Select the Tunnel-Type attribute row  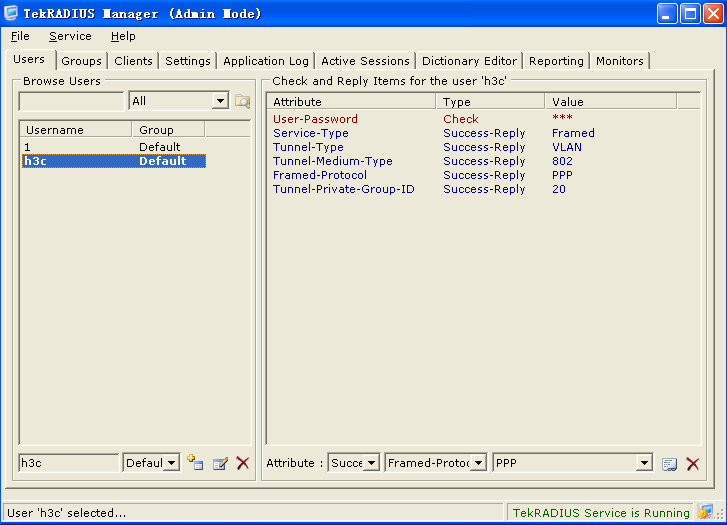click(472, 147)
